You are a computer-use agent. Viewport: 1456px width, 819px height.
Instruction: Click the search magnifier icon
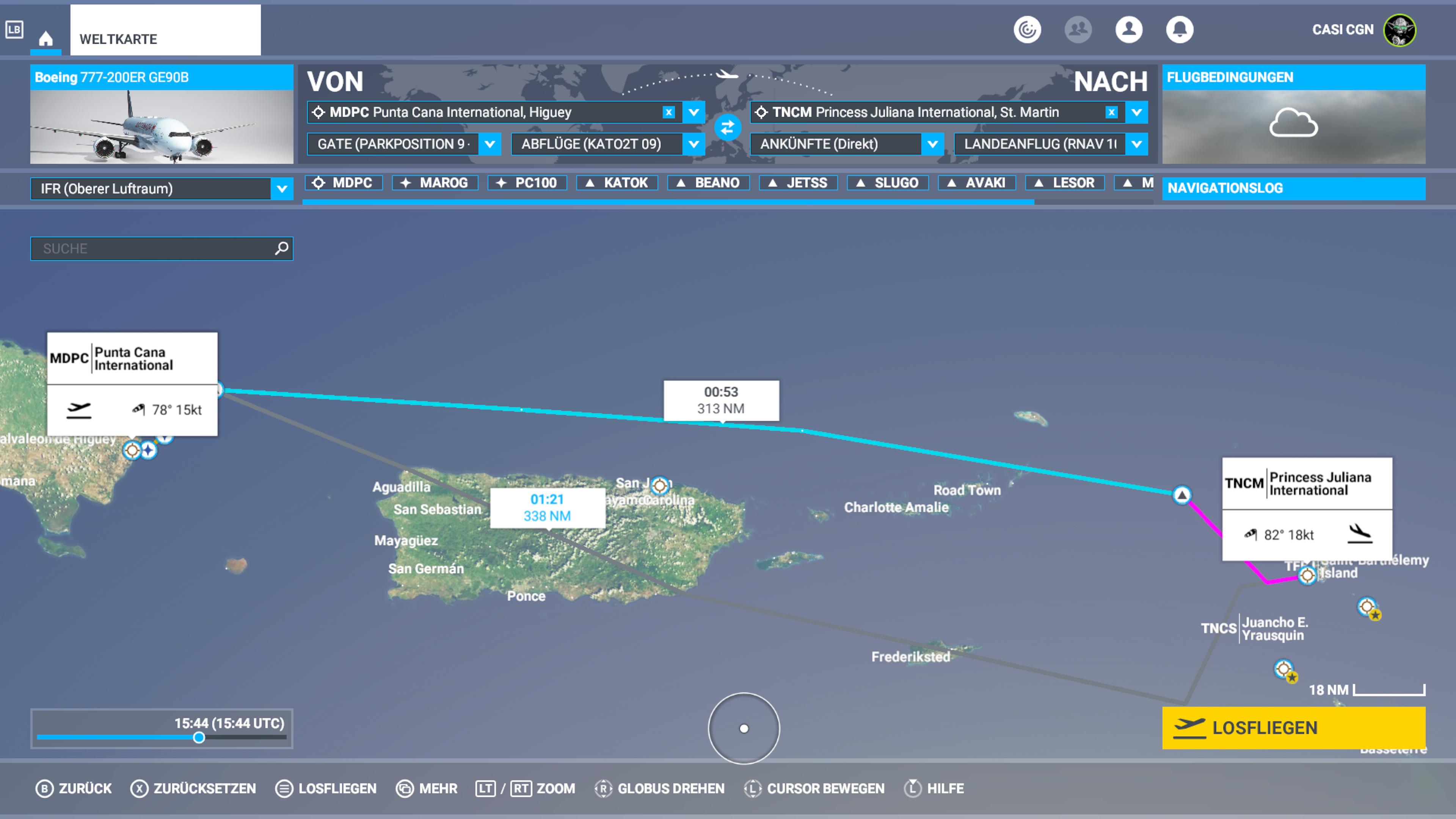click(281, 248)
